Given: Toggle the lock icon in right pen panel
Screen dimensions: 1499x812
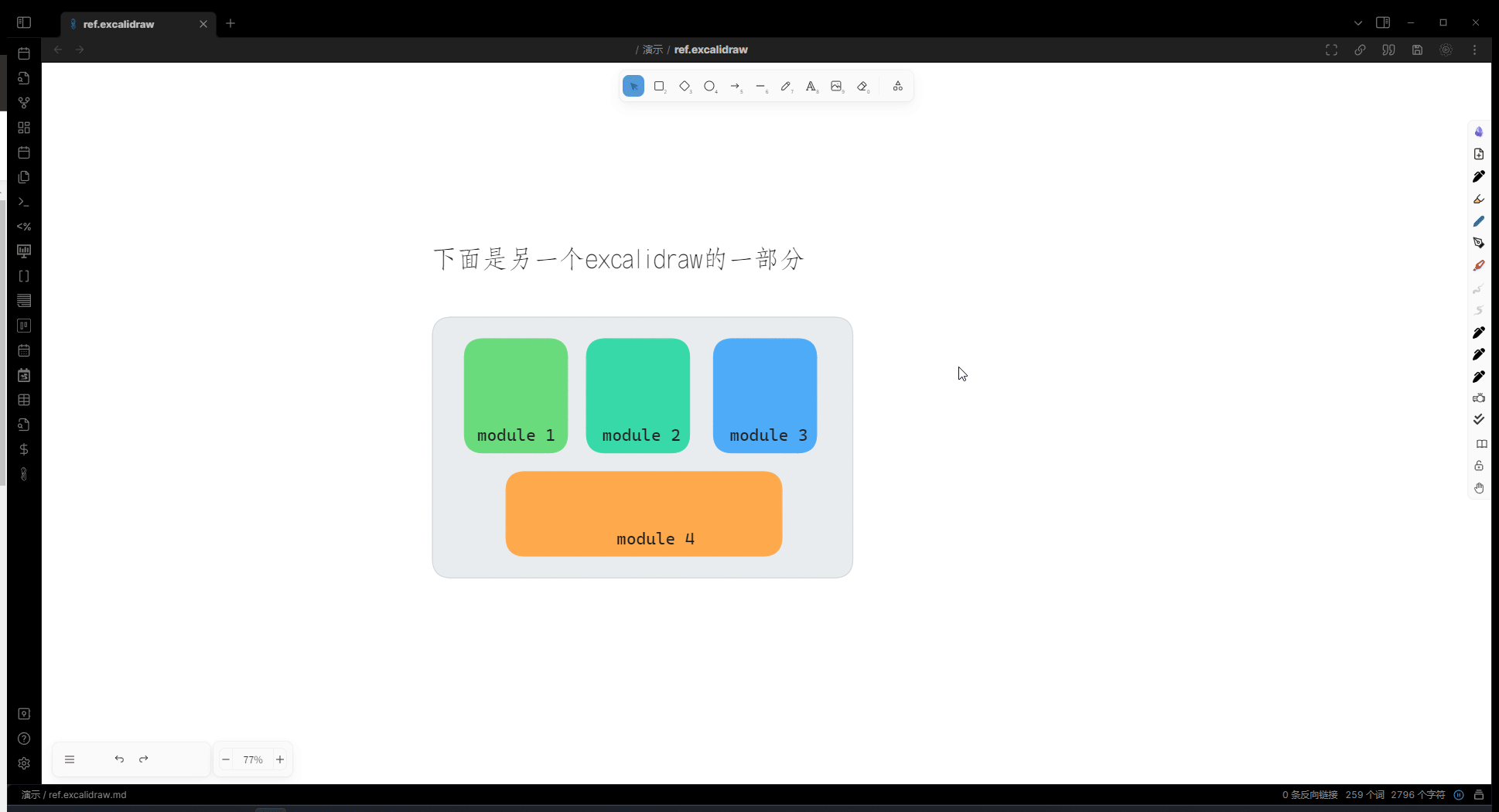Looking at the screenshot, I should click(x=1479, y=466).
